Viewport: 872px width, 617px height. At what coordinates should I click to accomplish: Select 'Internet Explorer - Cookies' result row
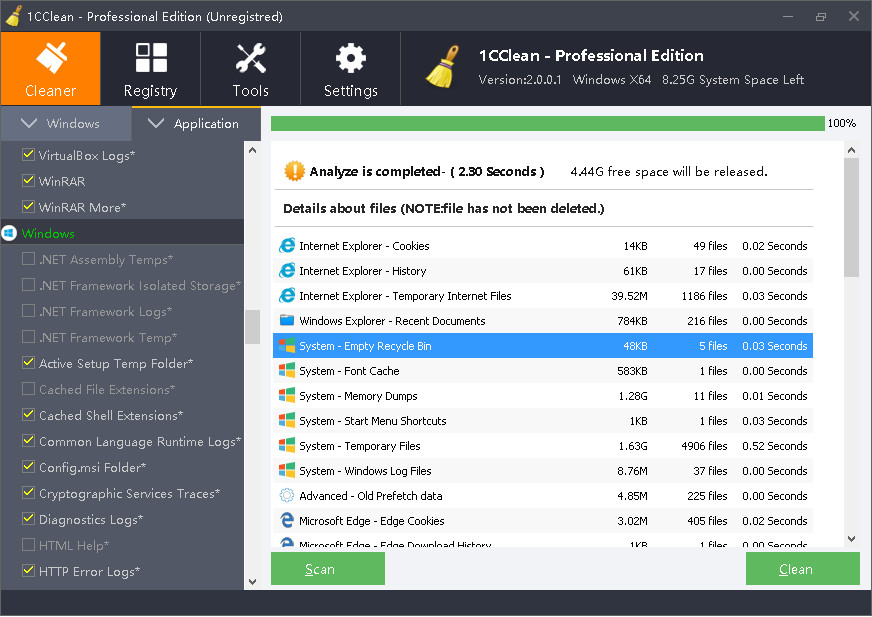tap(543, 246)
